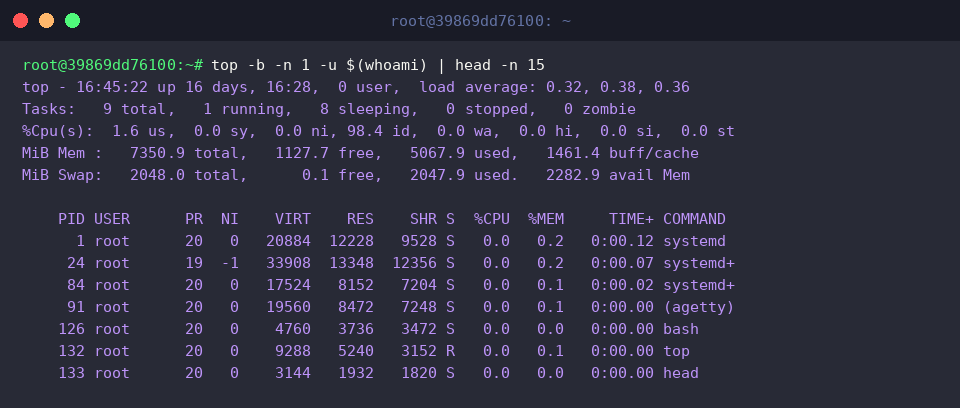Click the VIRT value 20884

point(288,241)
